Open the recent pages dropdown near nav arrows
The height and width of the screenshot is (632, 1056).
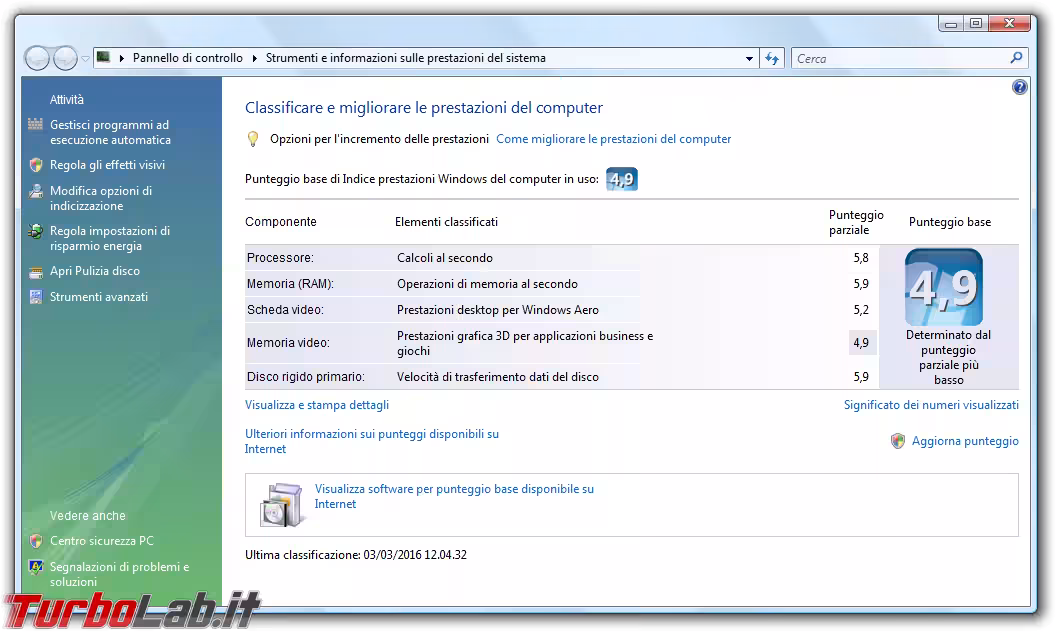[x=86, y=59]
